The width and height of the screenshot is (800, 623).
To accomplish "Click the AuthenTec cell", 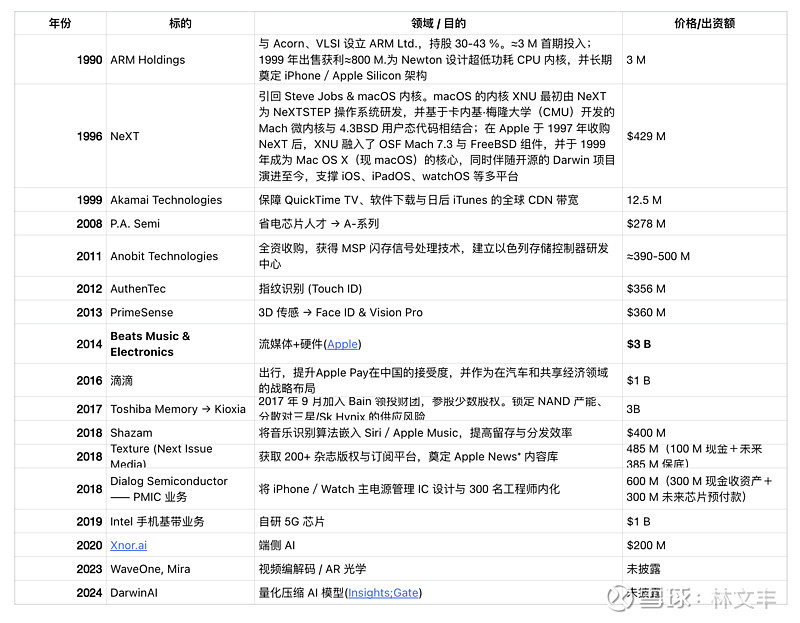I will [x=180, y=289].
